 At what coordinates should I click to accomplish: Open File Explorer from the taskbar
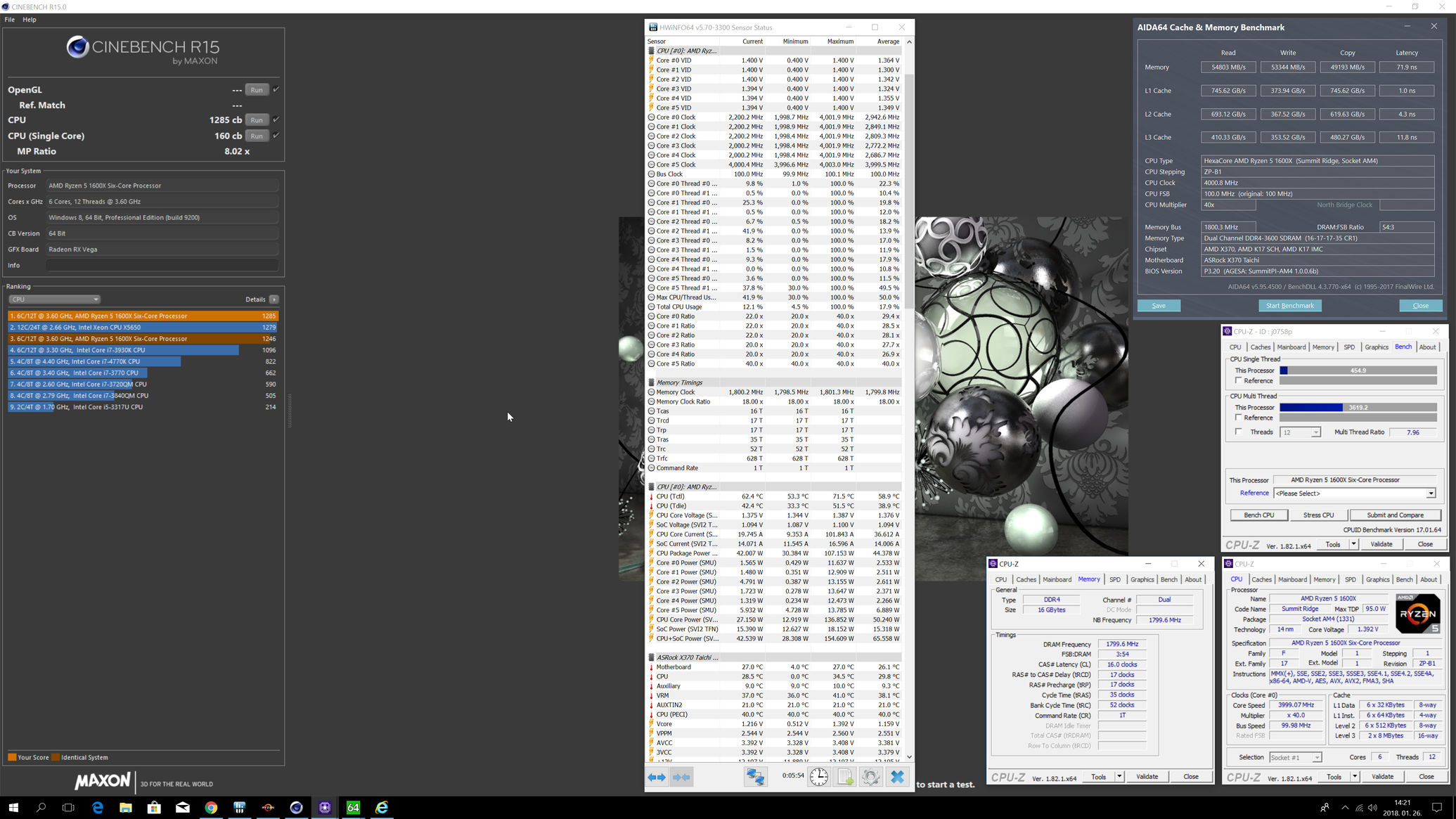coord(126,808)
